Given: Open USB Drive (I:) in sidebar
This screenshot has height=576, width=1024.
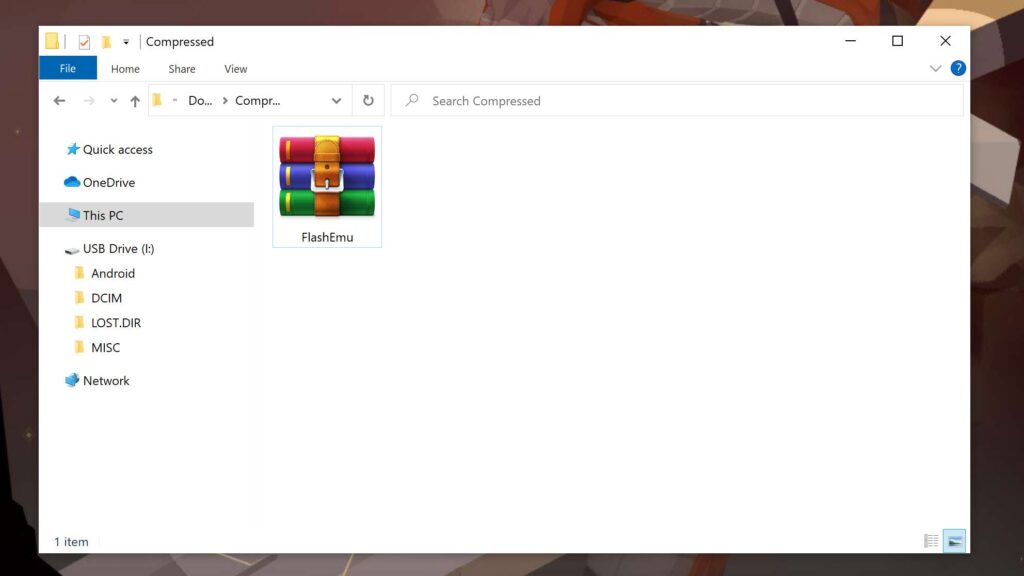Looking at the screenshot, I should click(118, 249).
